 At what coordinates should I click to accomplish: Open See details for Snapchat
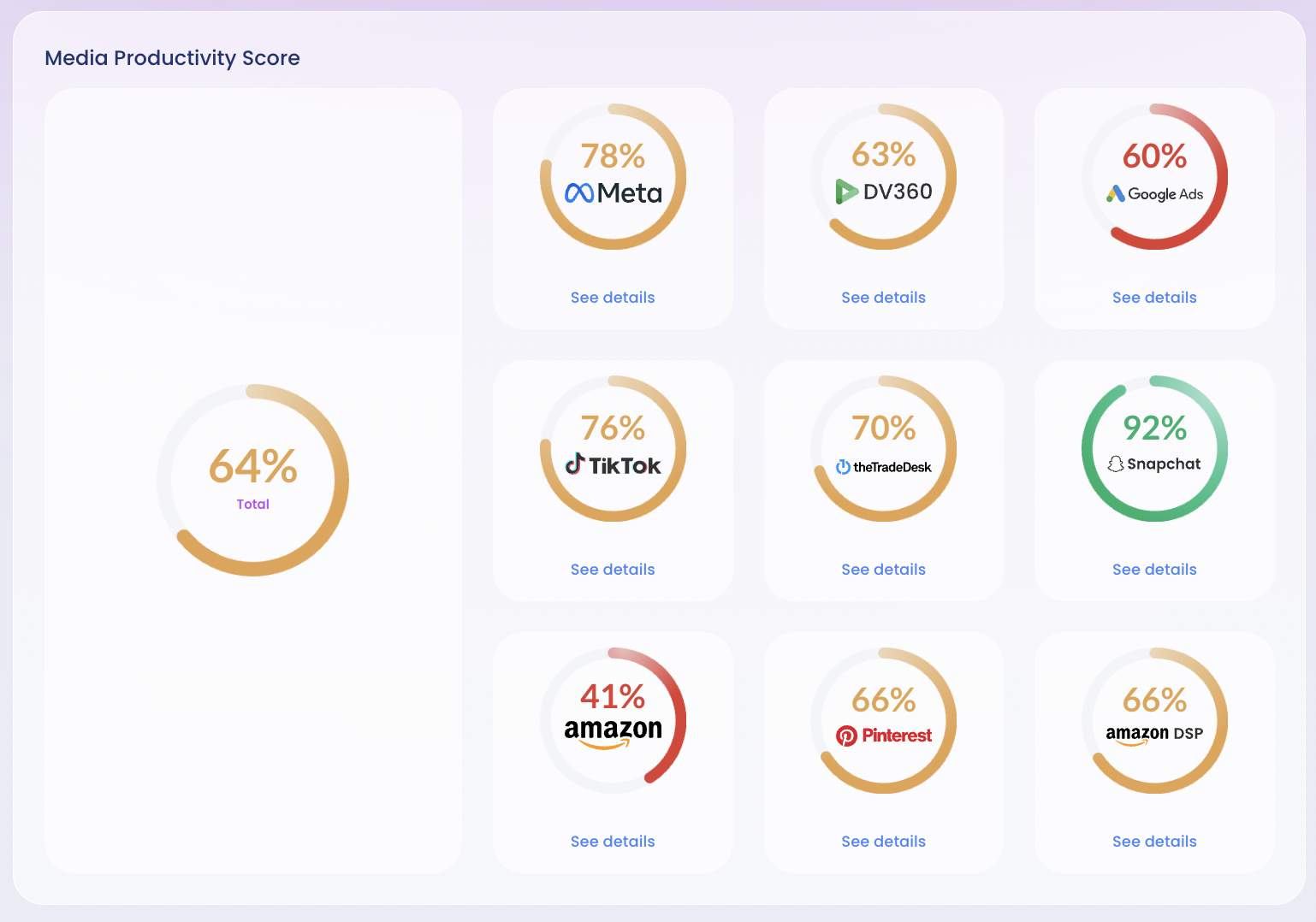1154,569
